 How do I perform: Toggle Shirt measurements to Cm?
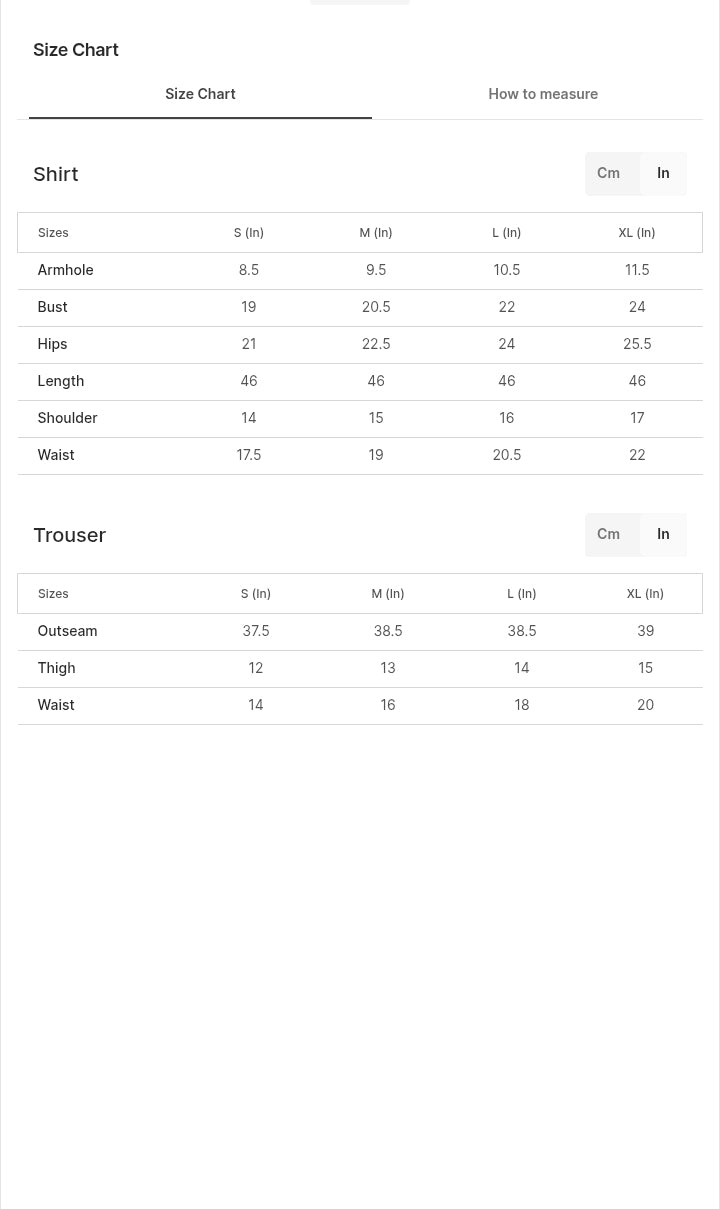tap(608, 173)
